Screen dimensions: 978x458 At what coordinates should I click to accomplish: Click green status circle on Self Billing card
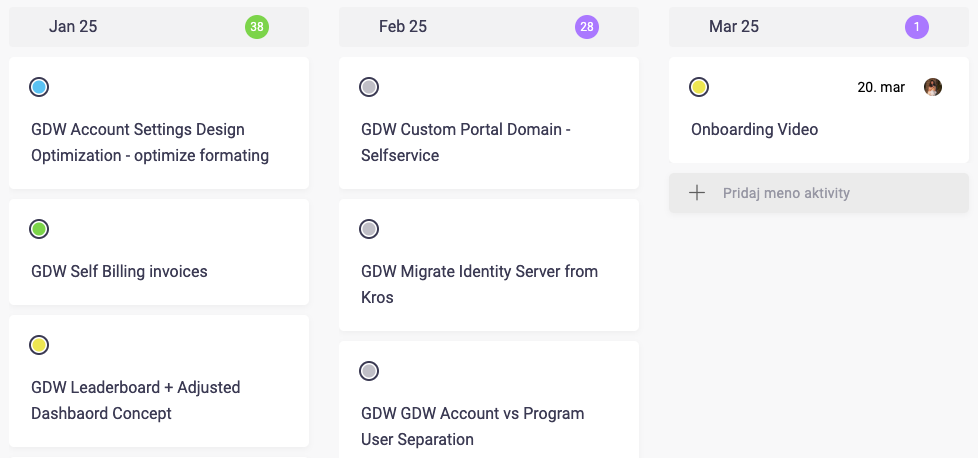click(x=39, y=229)
